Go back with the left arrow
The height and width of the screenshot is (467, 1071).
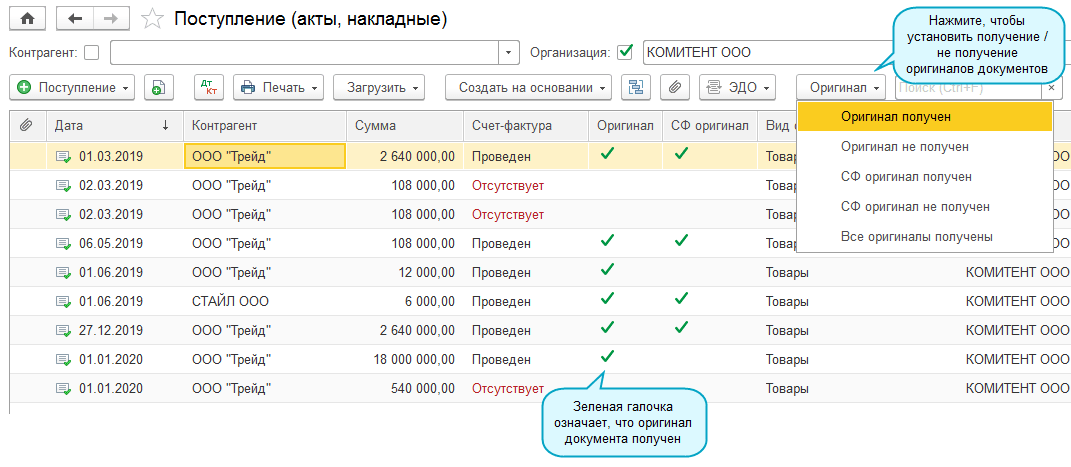[x=75, y=19]
